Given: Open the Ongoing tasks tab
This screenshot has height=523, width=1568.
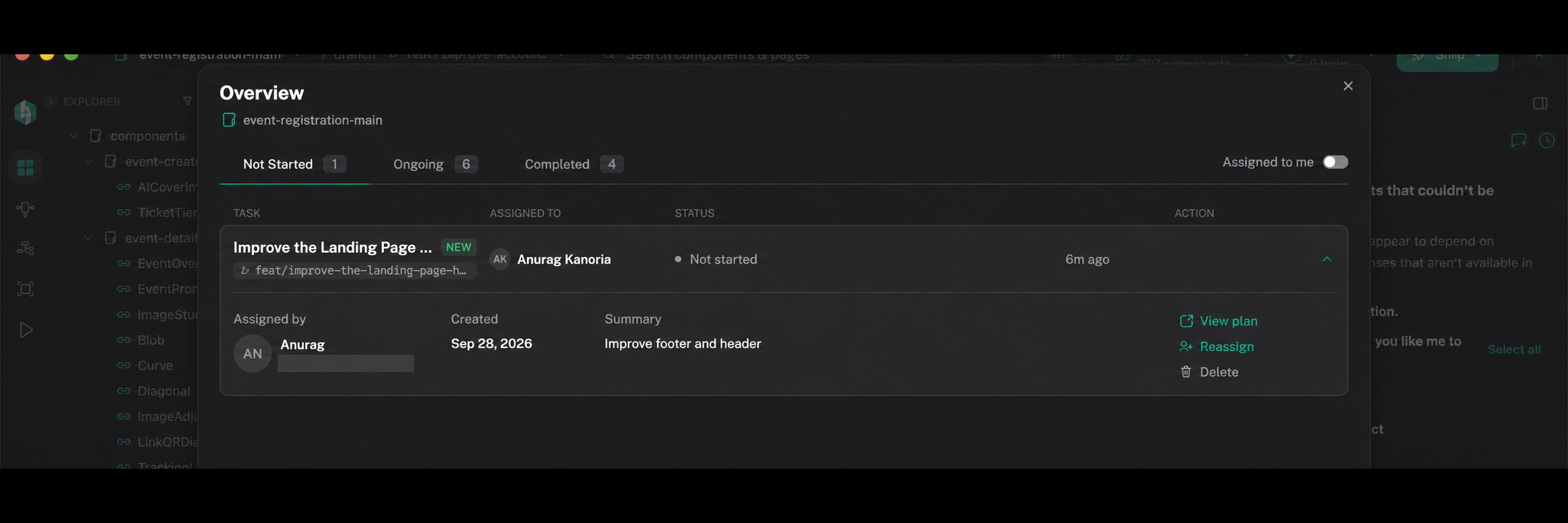Looking at the screenshot, I should pos(435,164).
